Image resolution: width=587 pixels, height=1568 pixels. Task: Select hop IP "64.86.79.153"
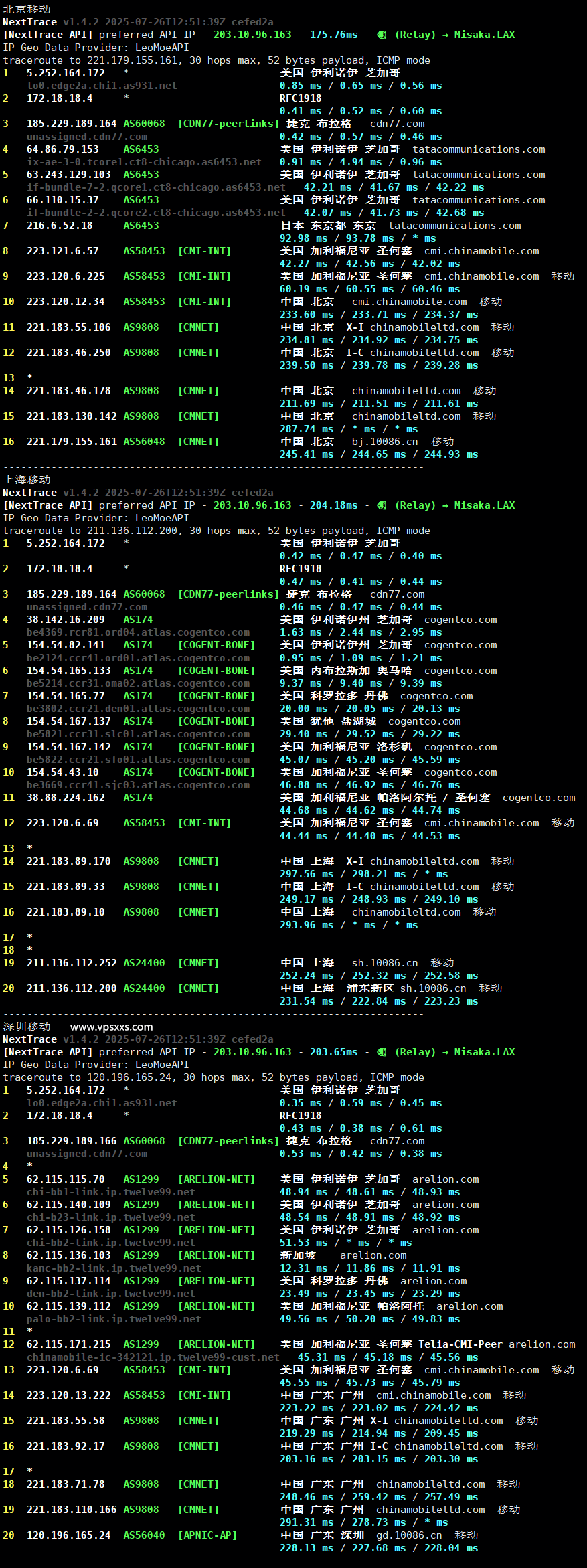tap(63, 149)
